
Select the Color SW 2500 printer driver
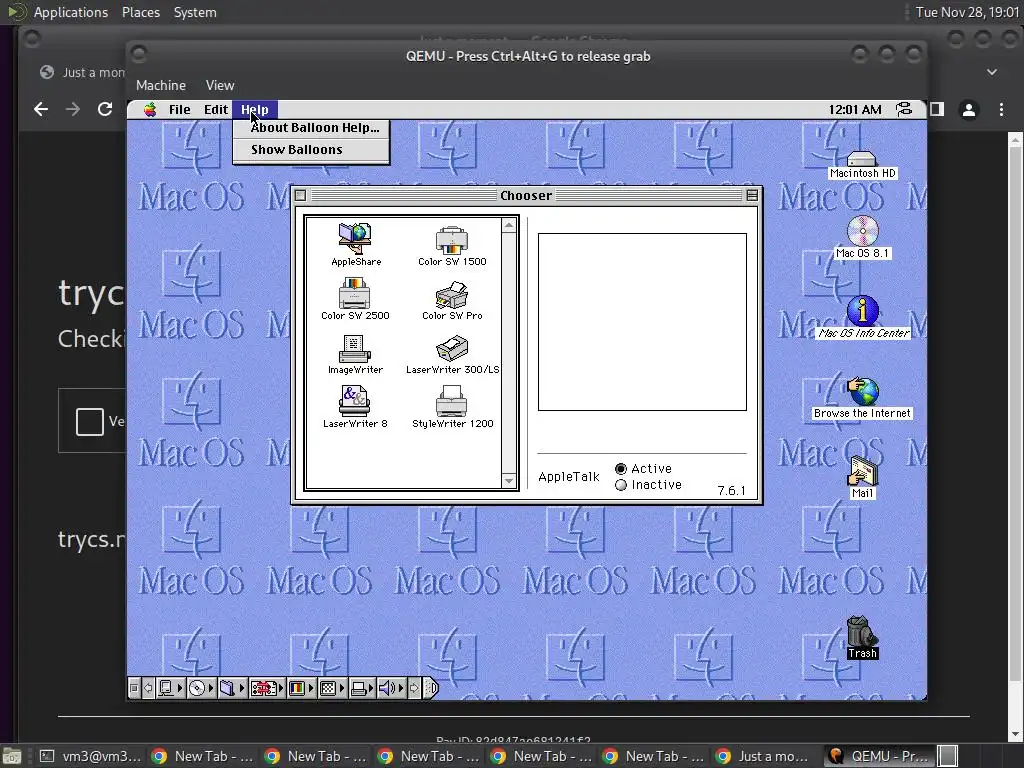pos(355,299)
